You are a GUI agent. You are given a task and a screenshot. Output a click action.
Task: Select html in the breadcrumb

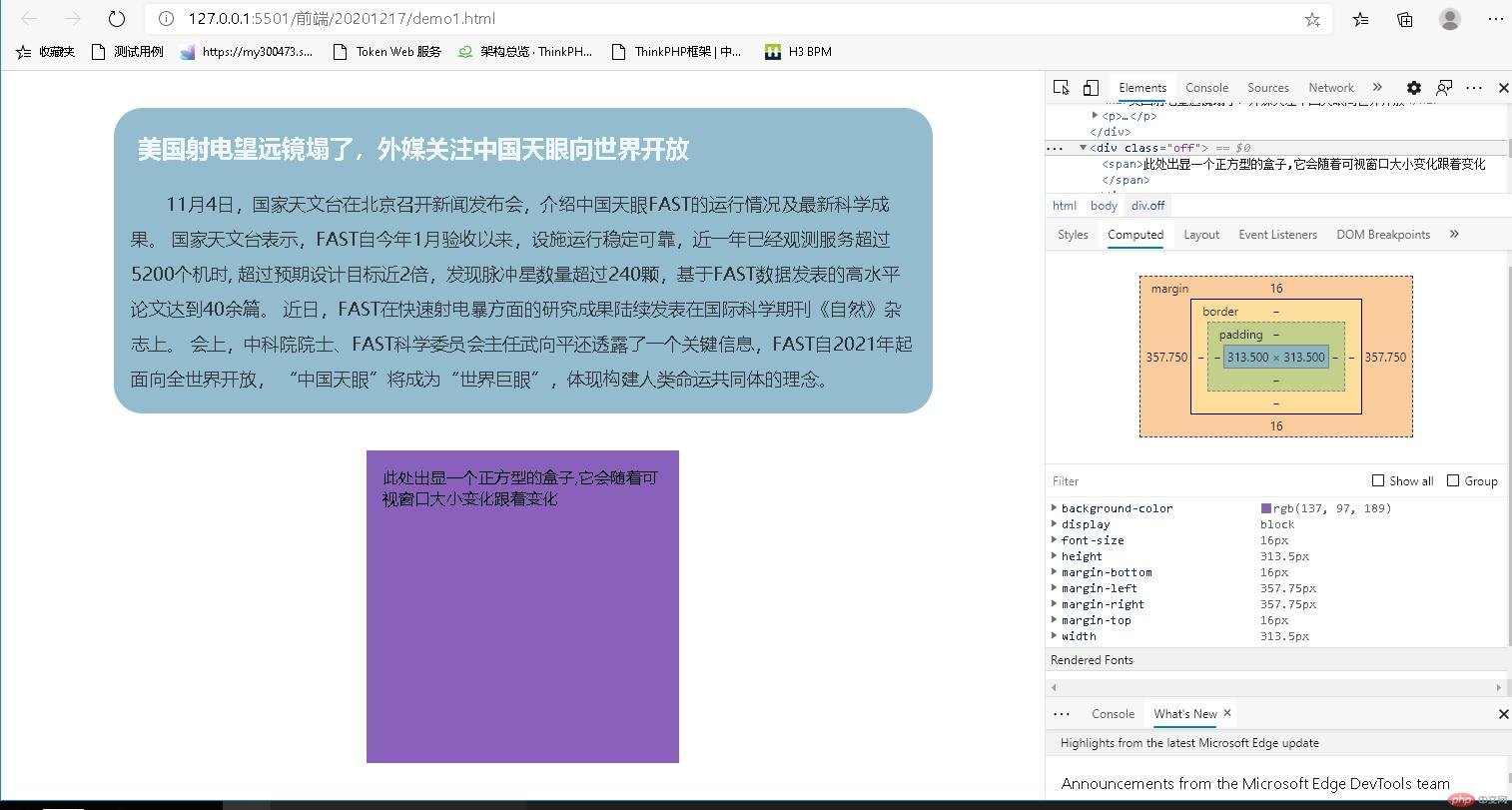click(1065, 206)
